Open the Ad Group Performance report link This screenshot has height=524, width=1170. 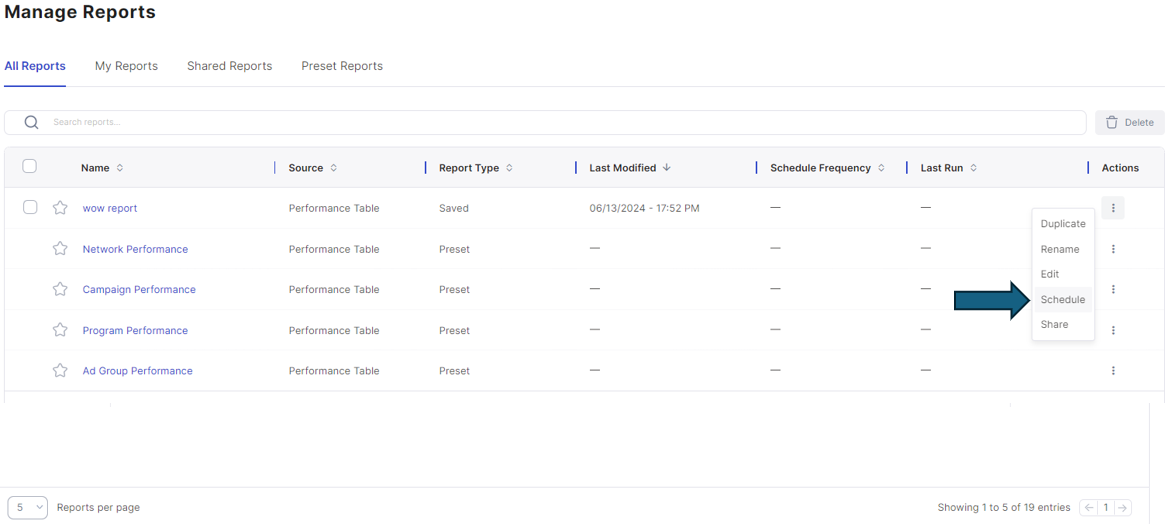(x=137, y=370)
